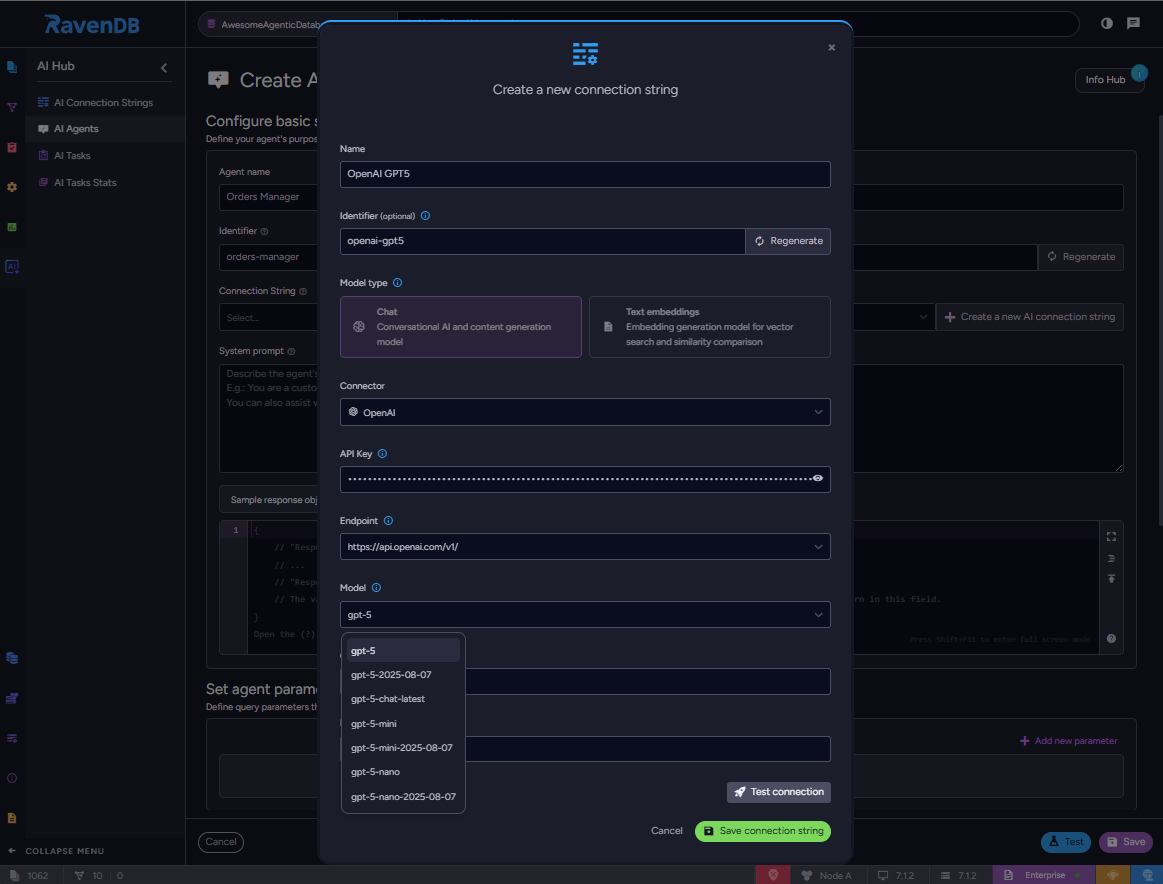Open the Model dropdown showing gpt-5
The width and height of the screenshot is (1163, 884).
point(585,615)
